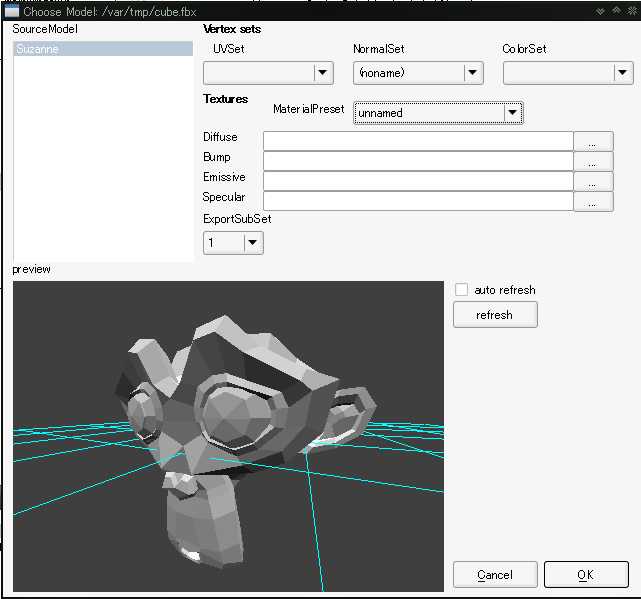The width and height of the screenshot is (641, 599).
Task: Close the dialog with the title bar X icon
Action: [632, 11]
